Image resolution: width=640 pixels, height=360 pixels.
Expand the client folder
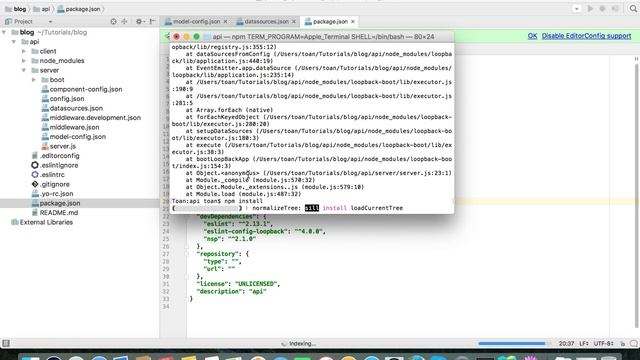click(24, 51)
